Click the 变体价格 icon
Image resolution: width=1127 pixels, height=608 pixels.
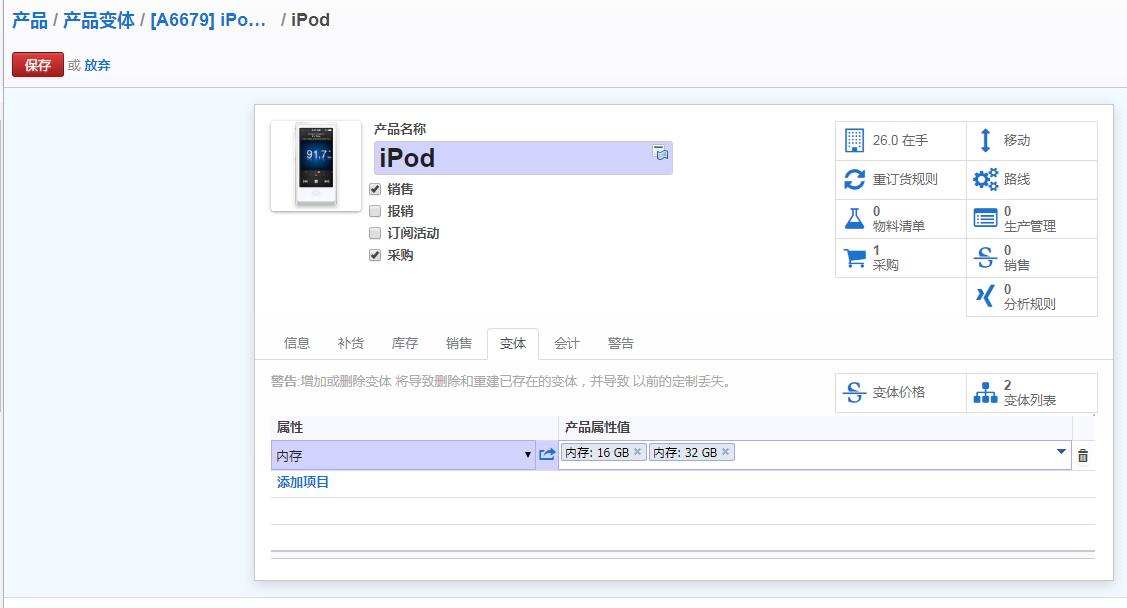point(854,392)
